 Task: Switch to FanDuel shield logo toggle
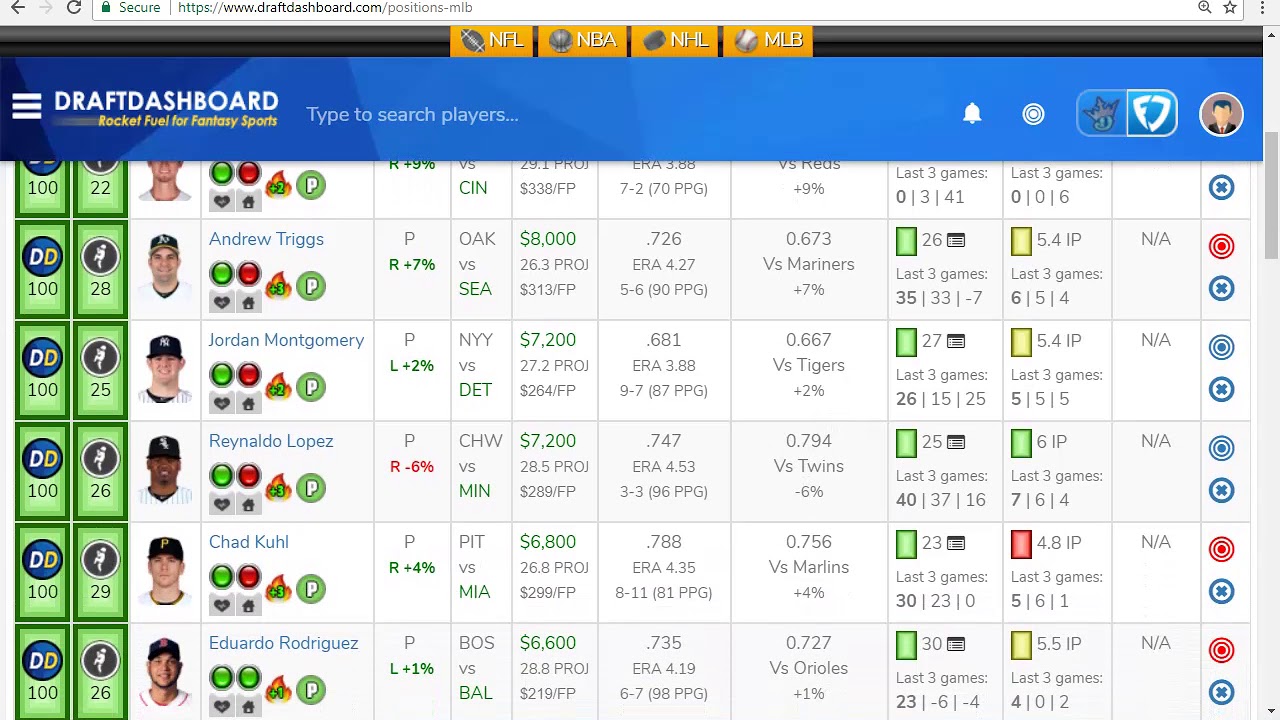pos(1151,113)
